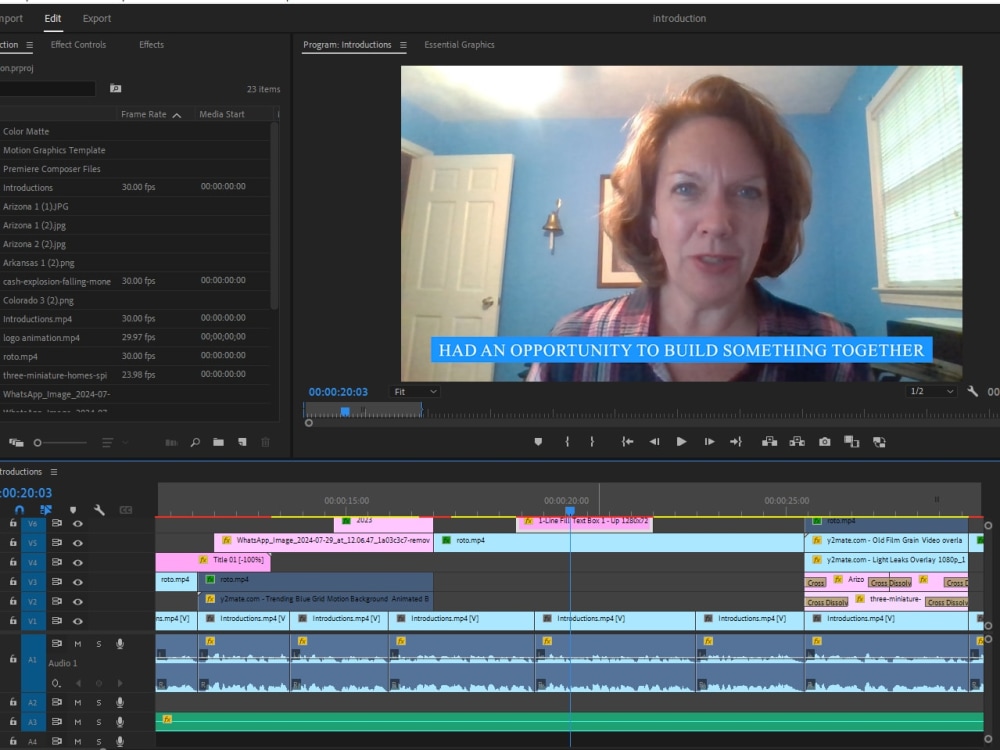The height and width of the screenshot is (750, 1000).
Task: Step back one frame
Action: click(654, 441)
